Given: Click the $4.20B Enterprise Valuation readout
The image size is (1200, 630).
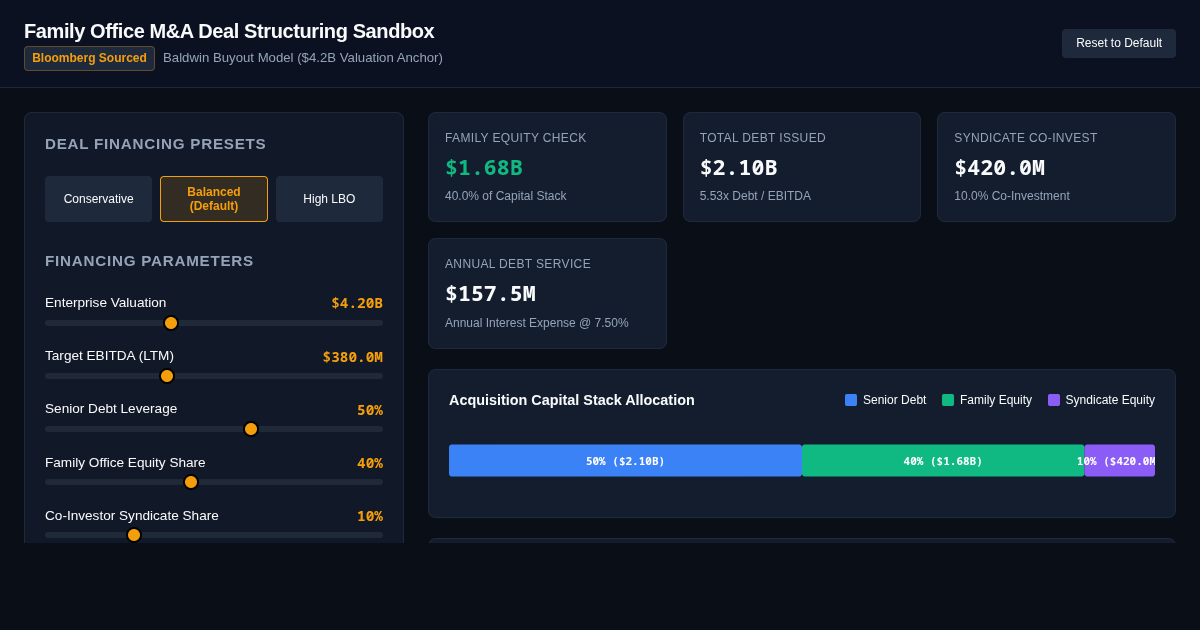Looking at the screenshot, I should pyautogui.click(x=357, y=303).
